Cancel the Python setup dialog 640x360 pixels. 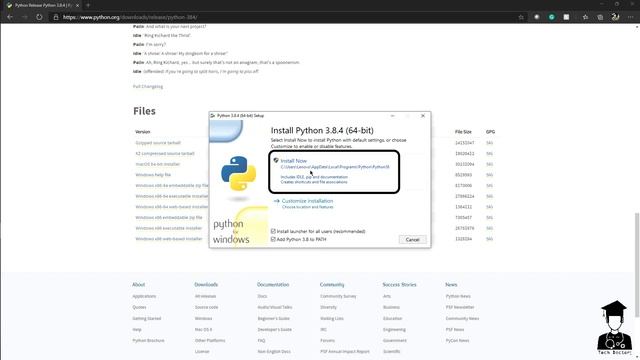coord(412,240)
